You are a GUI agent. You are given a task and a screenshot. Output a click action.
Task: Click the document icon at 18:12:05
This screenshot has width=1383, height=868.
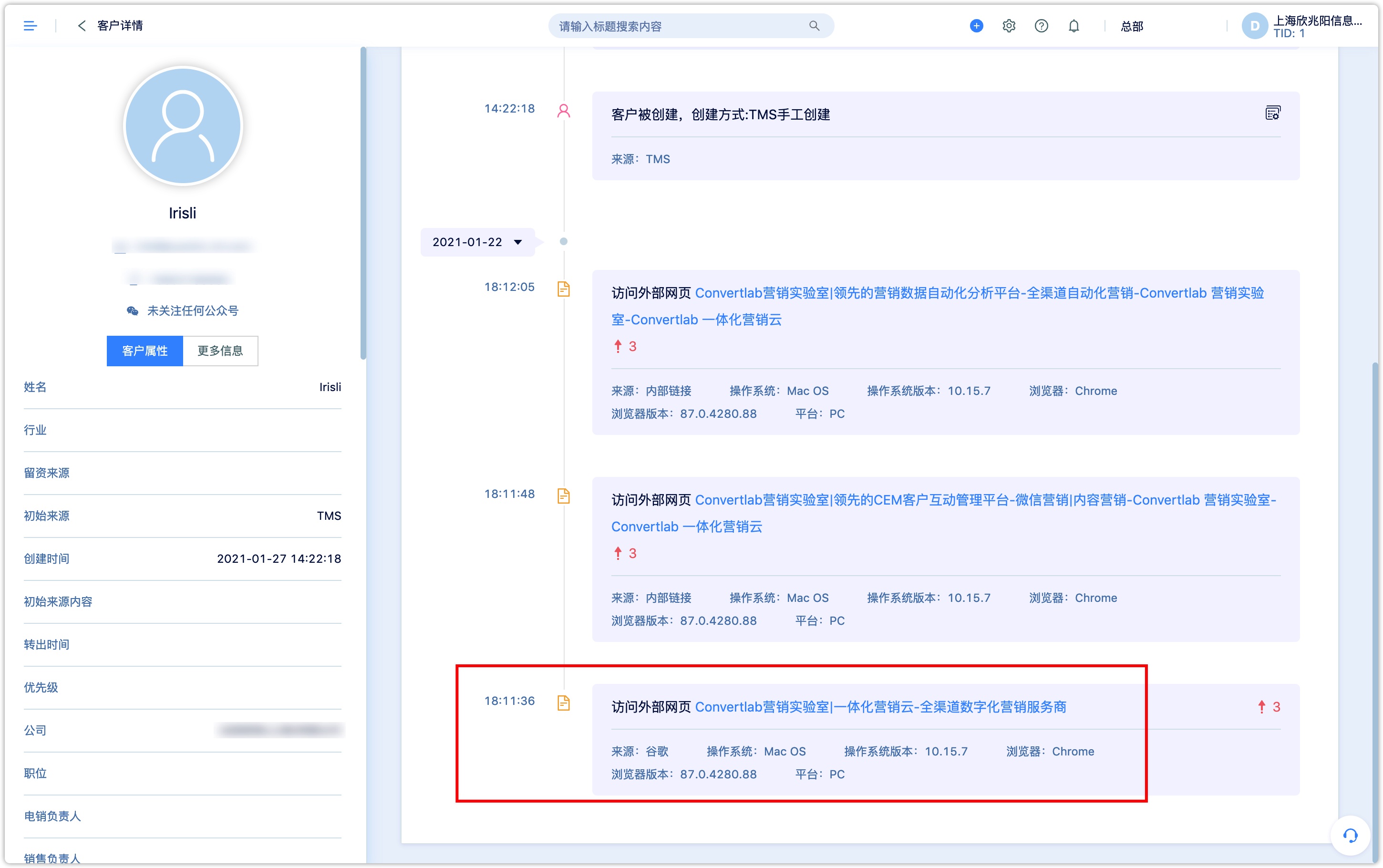coord(564,289)
